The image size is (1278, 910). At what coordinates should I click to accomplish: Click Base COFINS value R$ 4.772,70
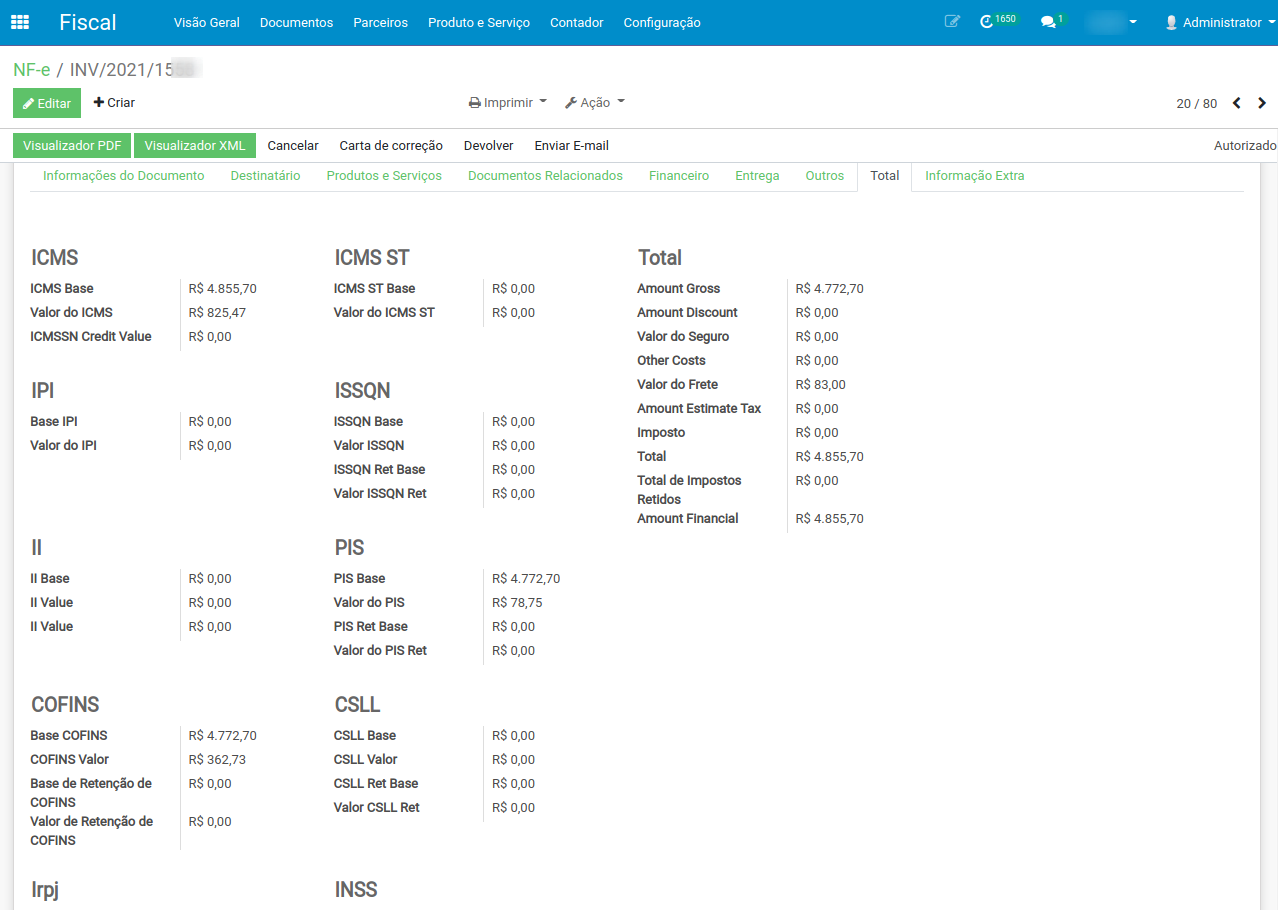pyautogui.click(x=223, y=735)
